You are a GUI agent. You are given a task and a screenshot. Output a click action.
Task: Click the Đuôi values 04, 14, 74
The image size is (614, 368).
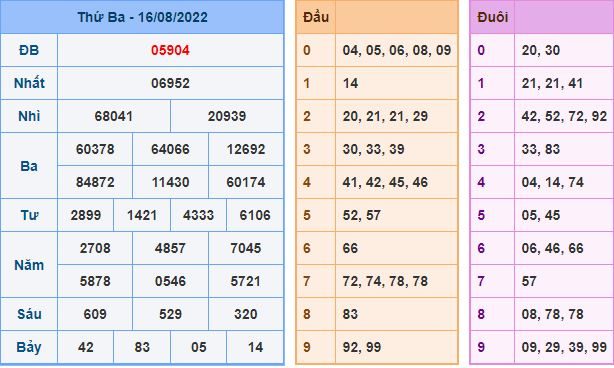[553, 182]
